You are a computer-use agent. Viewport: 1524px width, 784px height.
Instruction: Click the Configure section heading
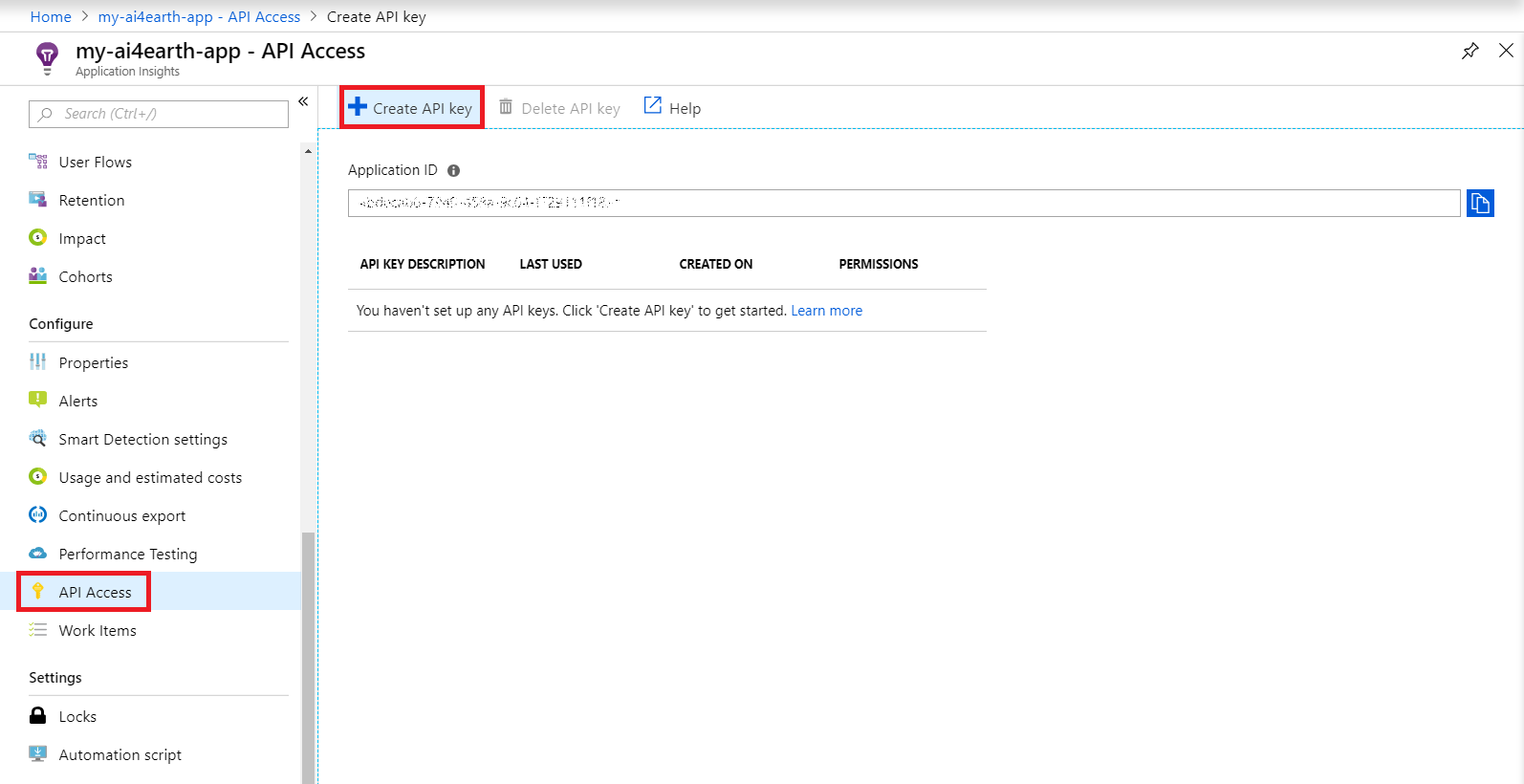tap(61, 324)
